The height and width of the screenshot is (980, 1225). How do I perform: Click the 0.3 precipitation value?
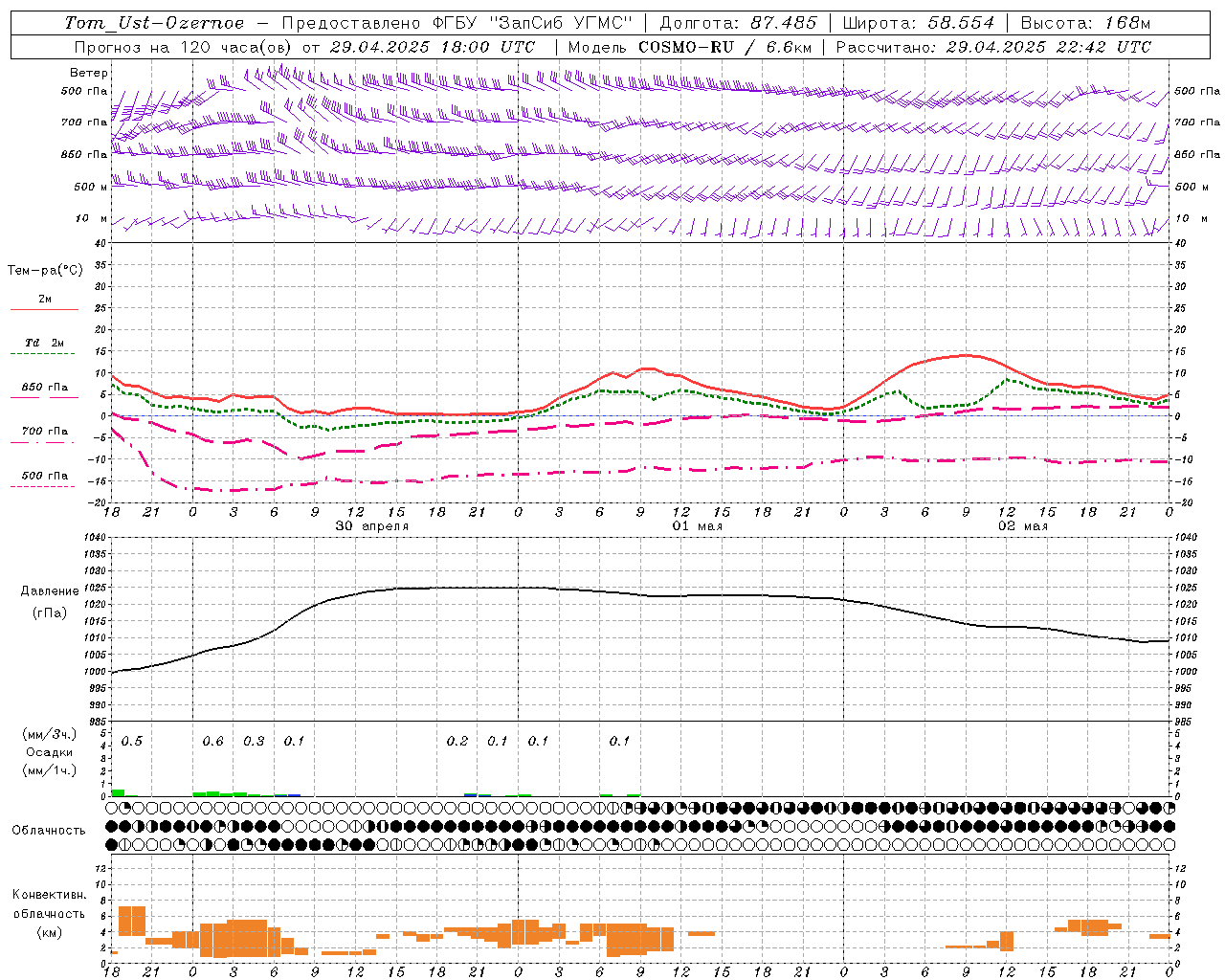(254, 741)
